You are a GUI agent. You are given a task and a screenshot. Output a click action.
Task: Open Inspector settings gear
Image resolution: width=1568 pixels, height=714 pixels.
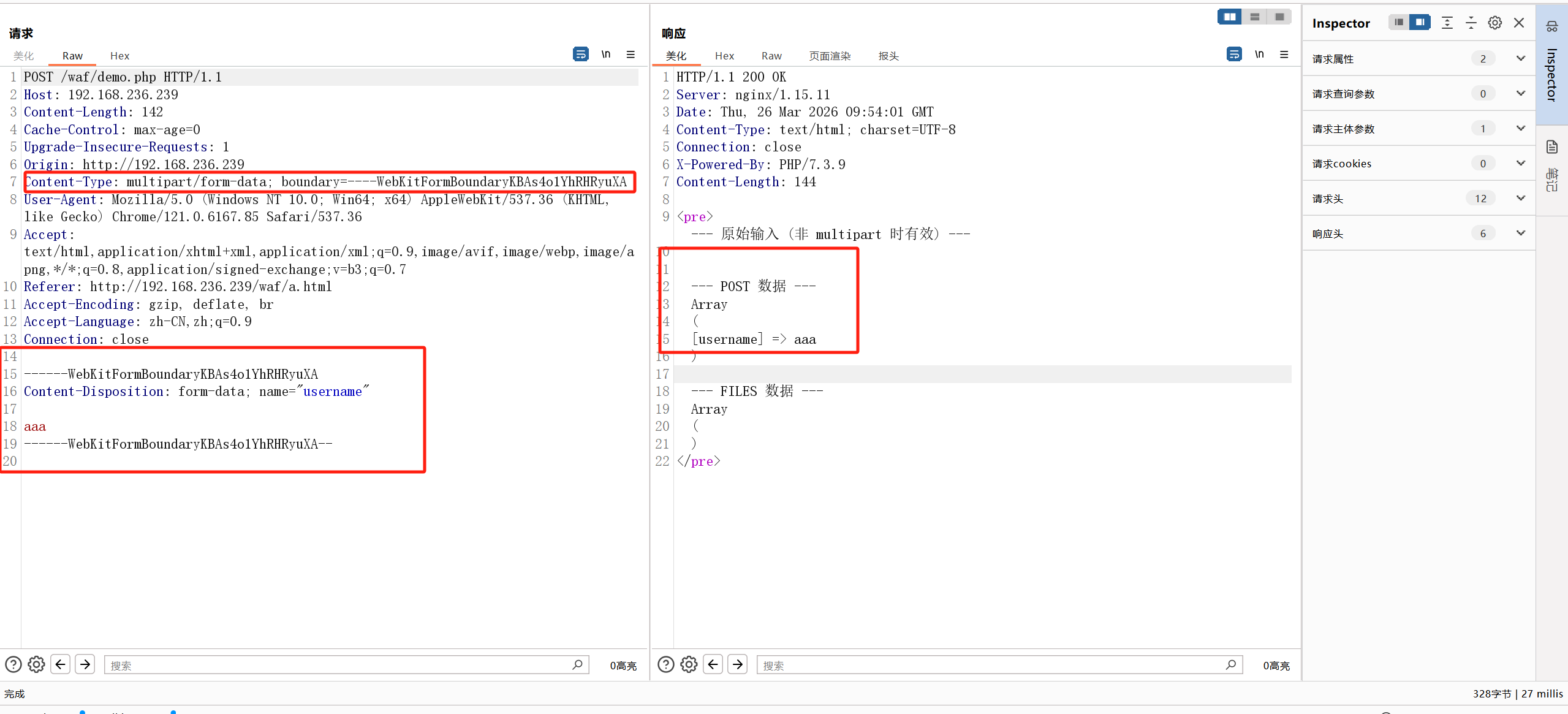point(1494,23)
